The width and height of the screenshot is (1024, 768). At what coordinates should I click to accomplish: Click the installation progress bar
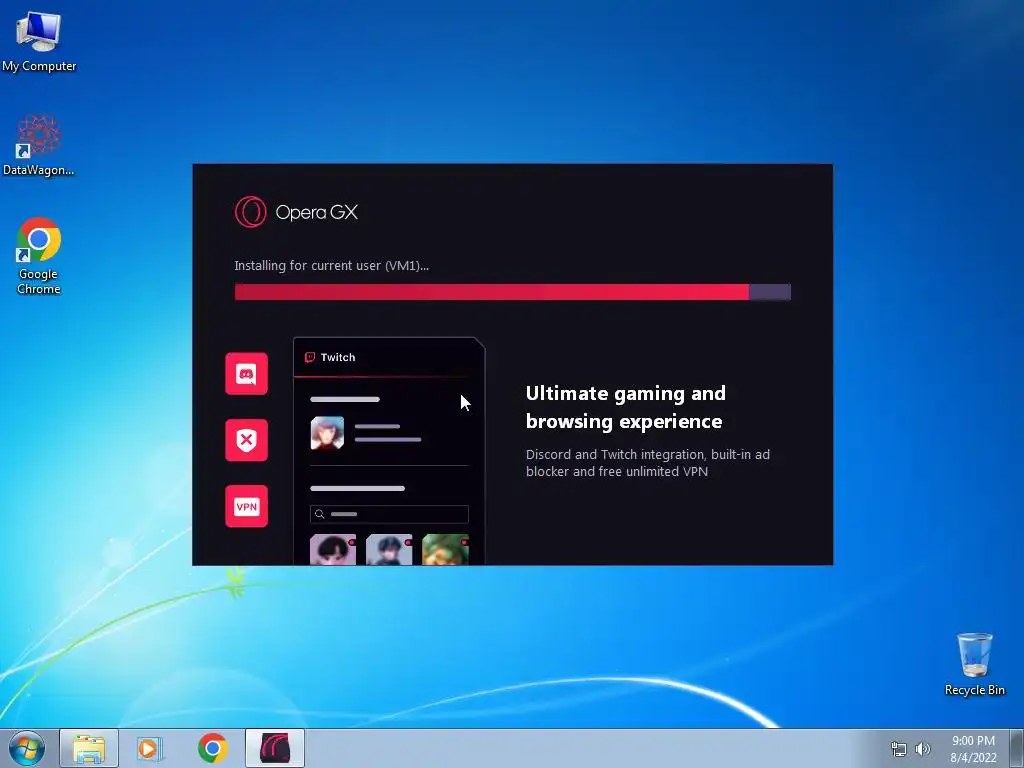tap(513, 292)
